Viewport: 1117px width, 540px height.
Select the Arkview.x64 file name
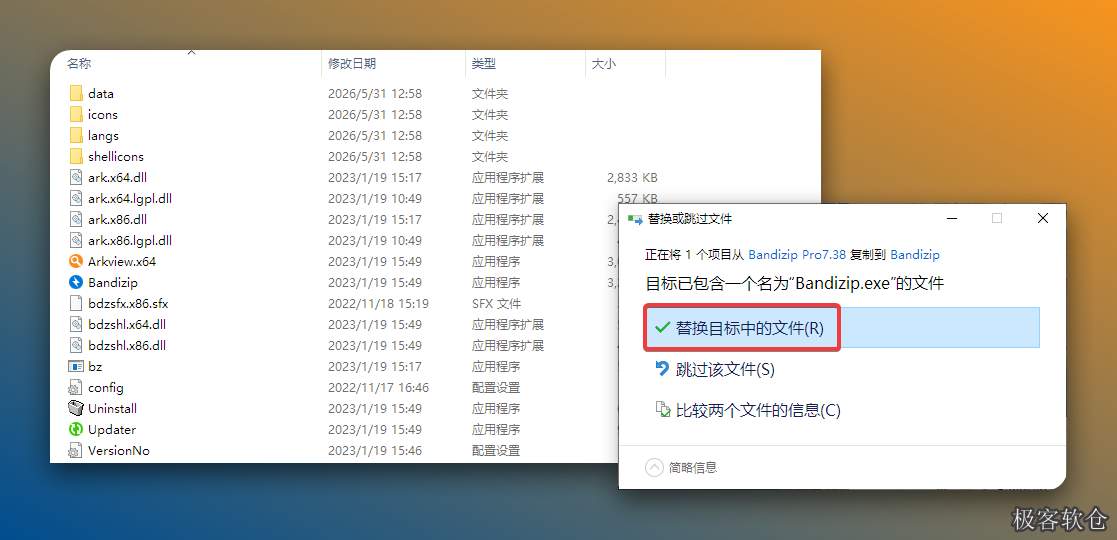coord(122,261)
